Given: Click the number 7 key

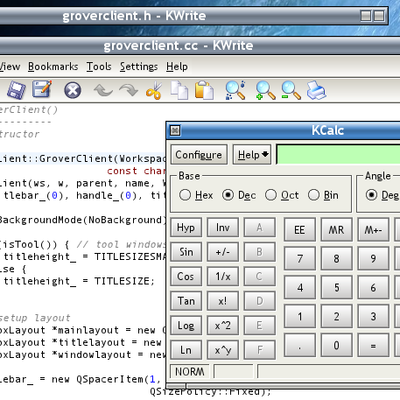Looking at the screenshot, I should (300, 259).
